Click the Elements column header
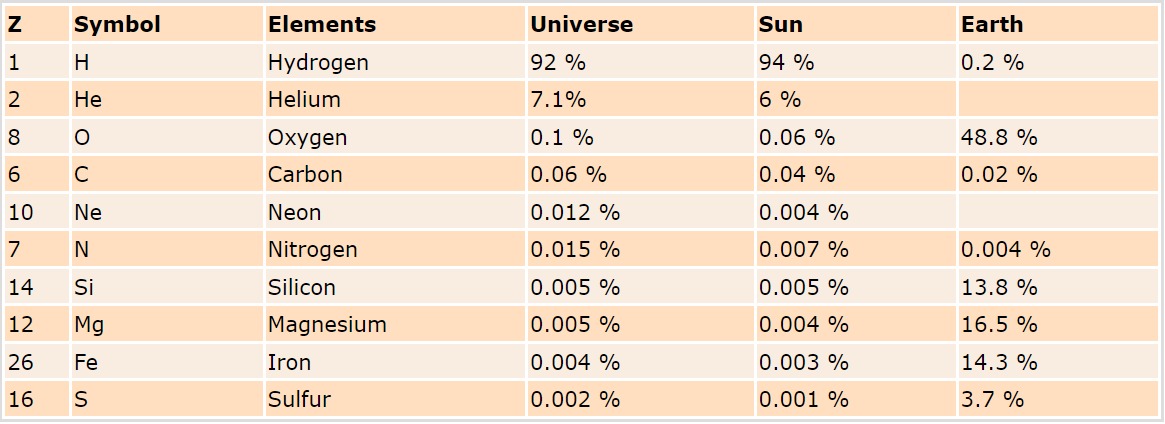This screenshot has height=424, width=1165. click(322, 25)
